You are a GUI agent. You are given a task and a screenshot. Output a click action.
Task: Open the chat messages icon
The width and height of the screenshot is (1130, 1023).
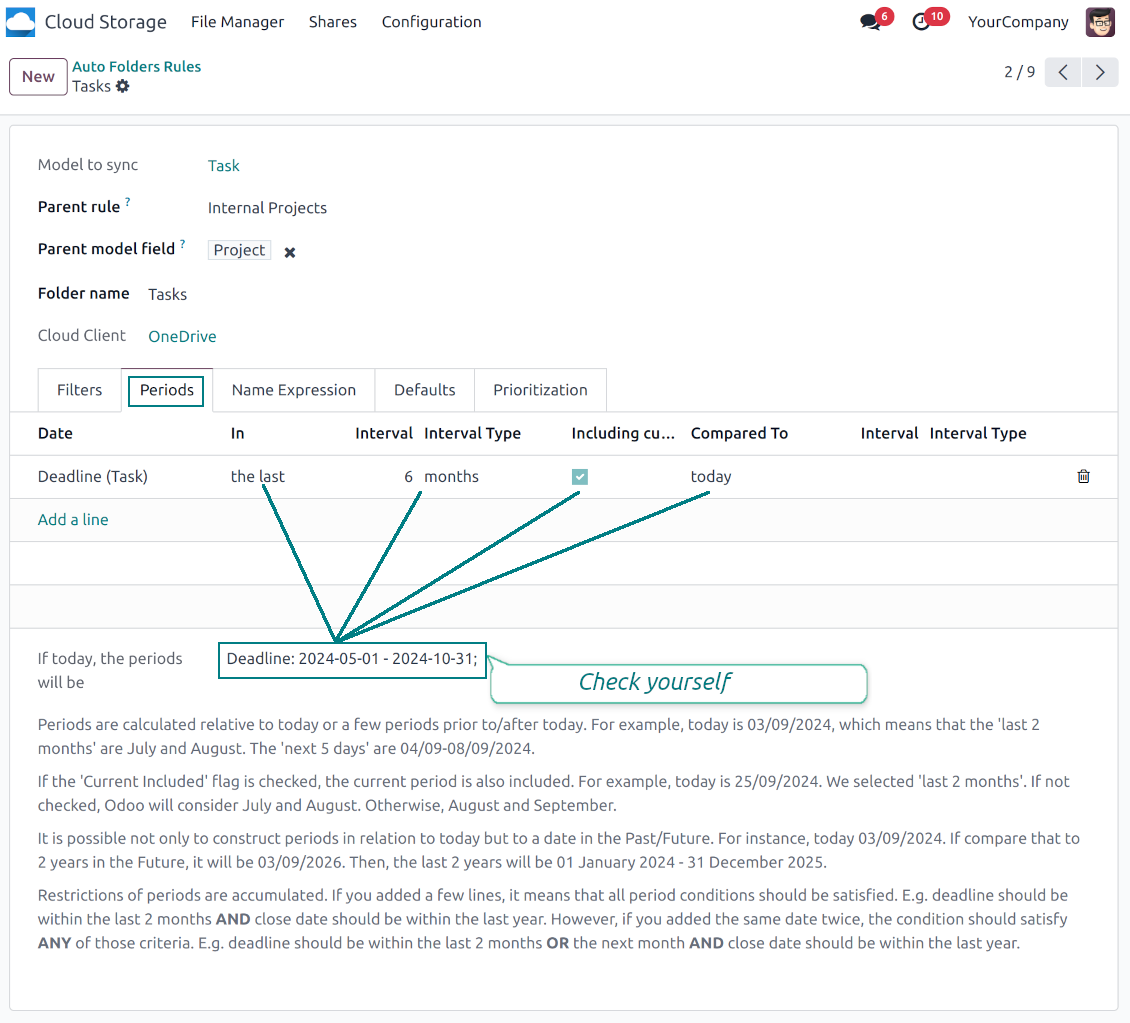(x=869, y=22)
